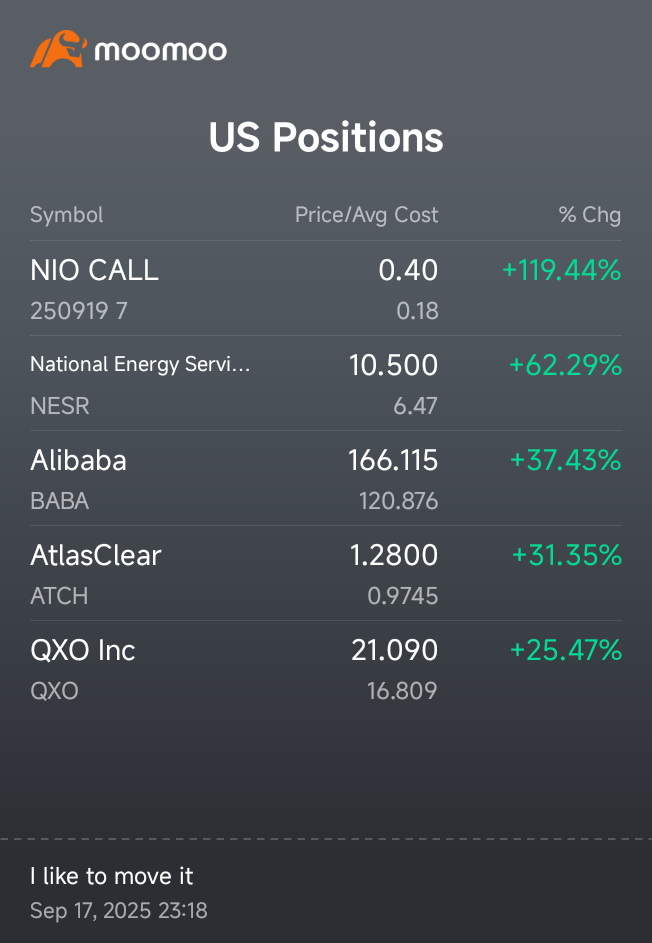Toggle sorting on the Symbol column
This screenshot has height=943, width=652.
66,214
